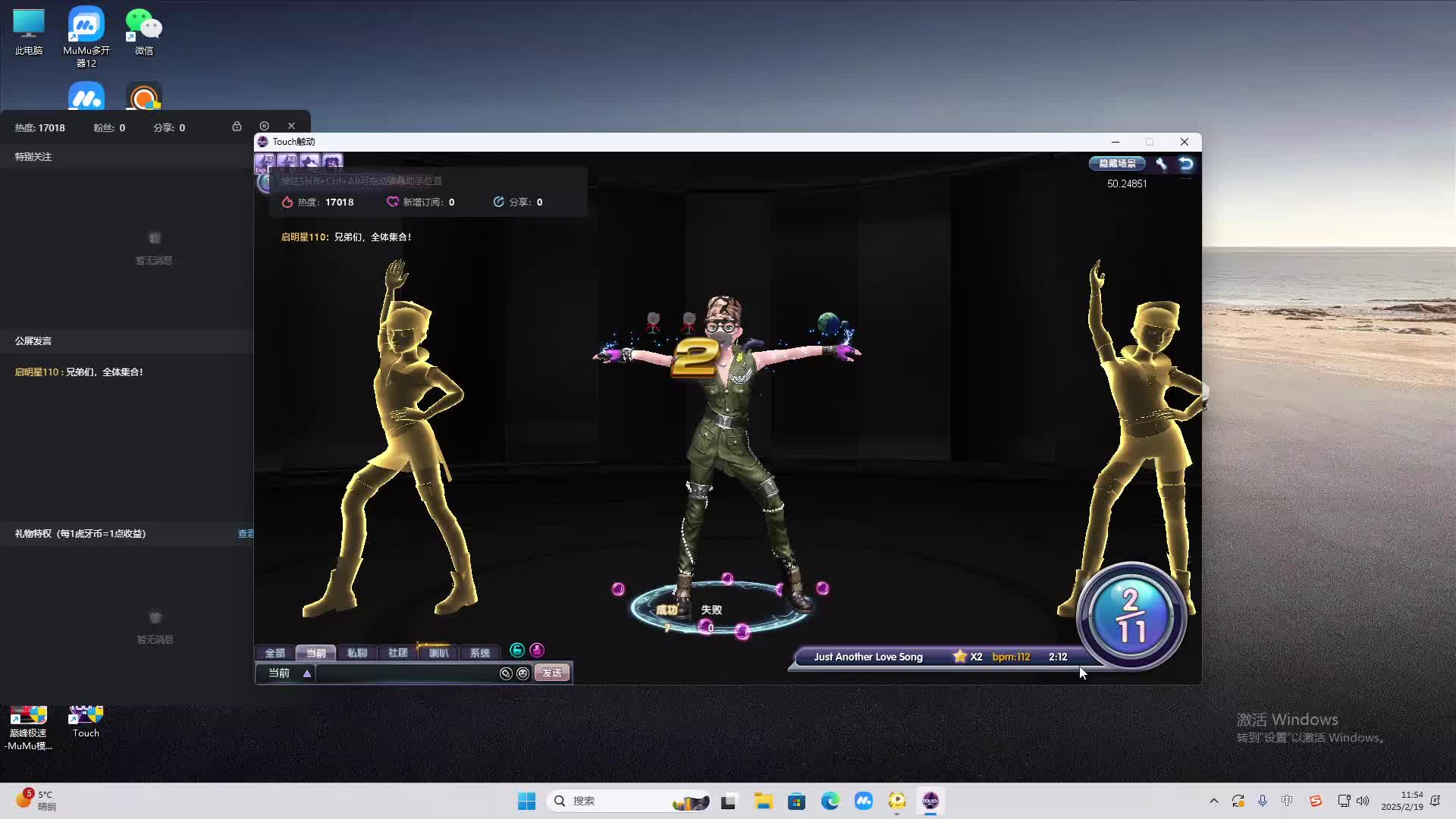The width and height of the screenshot is (1456, 819).
Task: Open Microsoft Edge from taskbar
Action: pos(830,801)
